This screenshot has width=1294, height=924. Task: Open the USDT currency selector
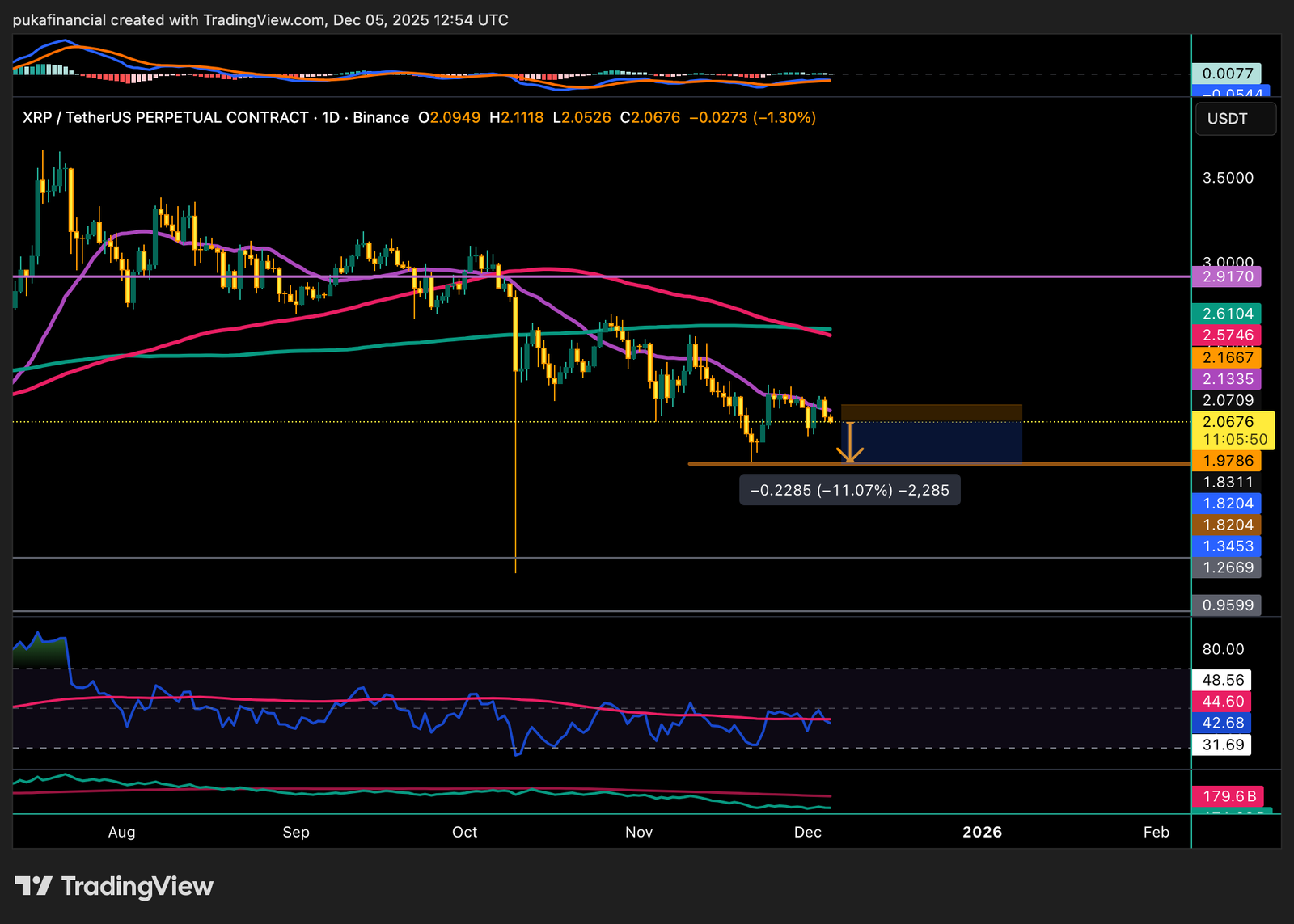coord(1234,119)
